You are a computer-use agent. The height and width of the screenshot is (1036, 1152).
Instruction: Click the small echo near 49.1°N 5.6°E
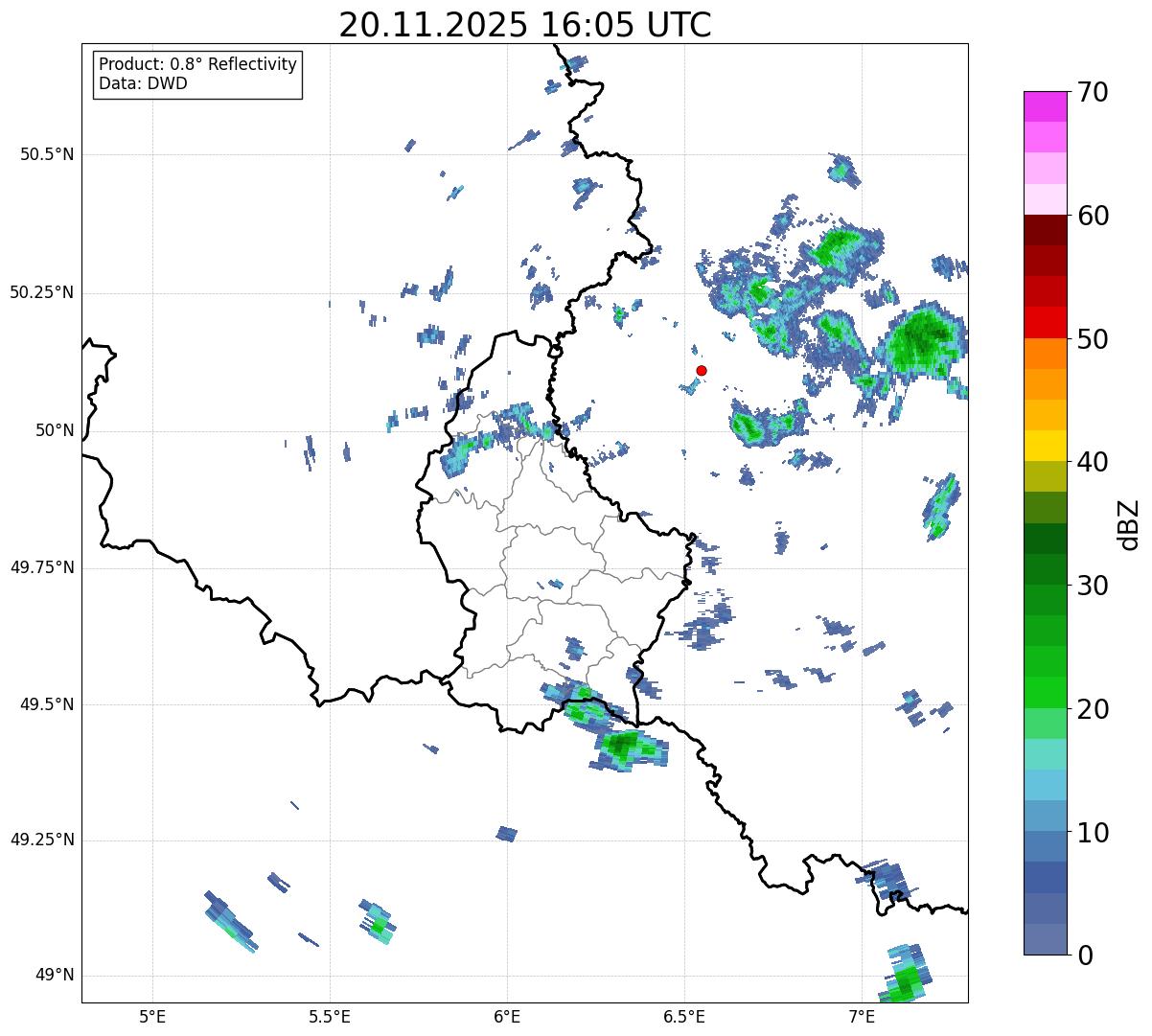(378, 922)
